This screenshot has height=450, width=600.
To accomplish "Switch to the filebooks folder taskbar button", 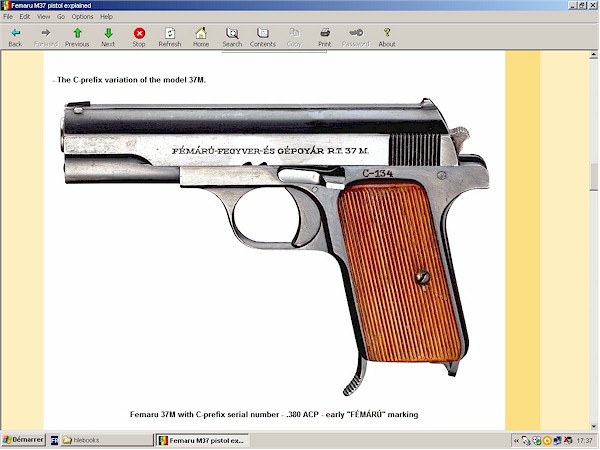I will 107,440.
